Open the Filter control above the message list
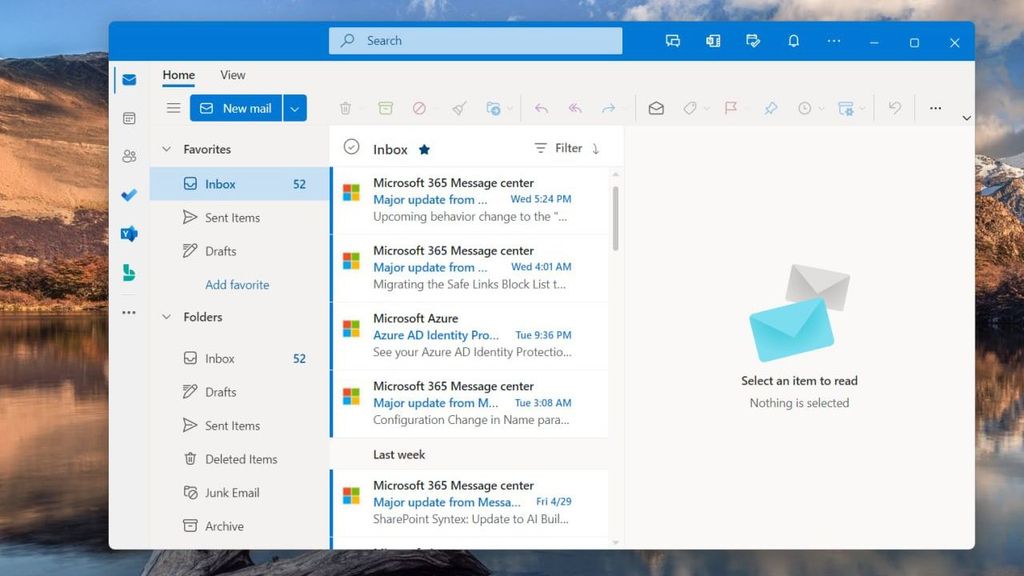Screen dimensions: 1024x576 point(567,147)
